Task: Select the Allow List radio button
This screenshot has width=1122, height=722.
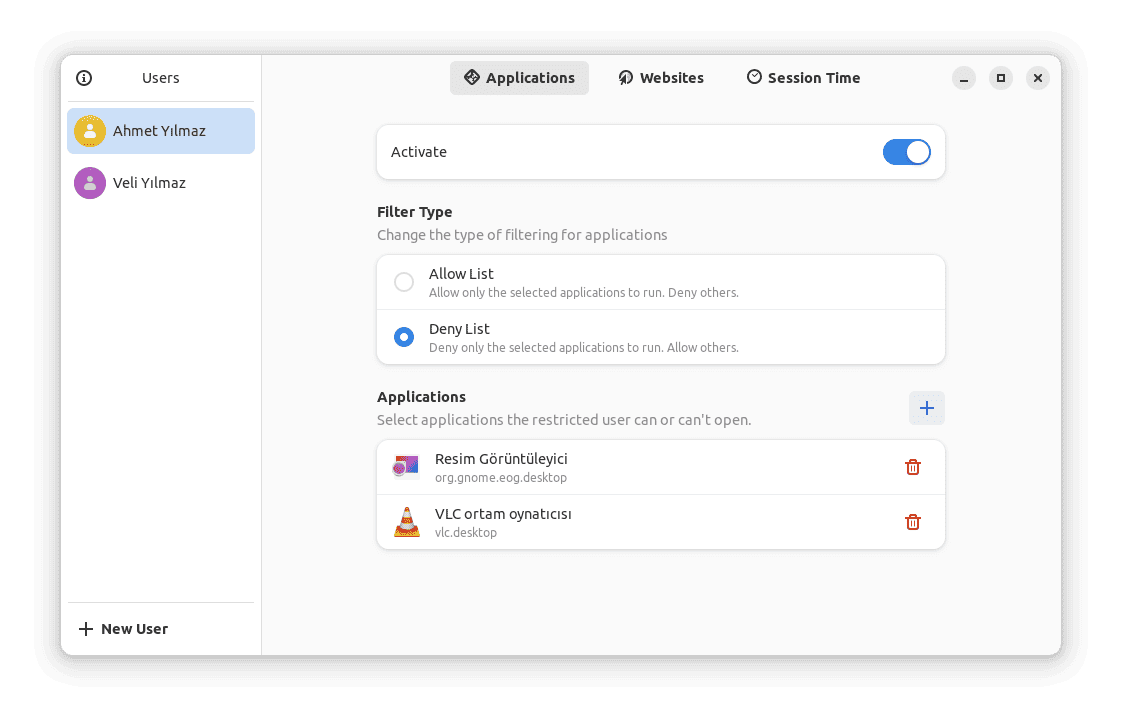Action: click(x=404, y=282)
